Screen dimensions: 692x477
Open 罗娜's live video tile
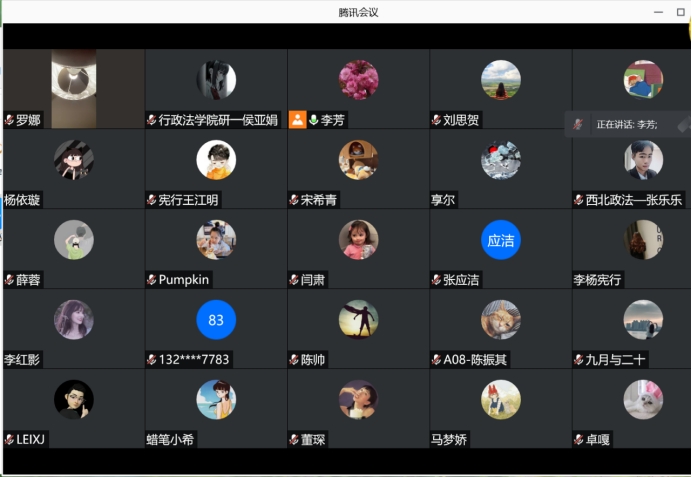[x=74, y=89]
